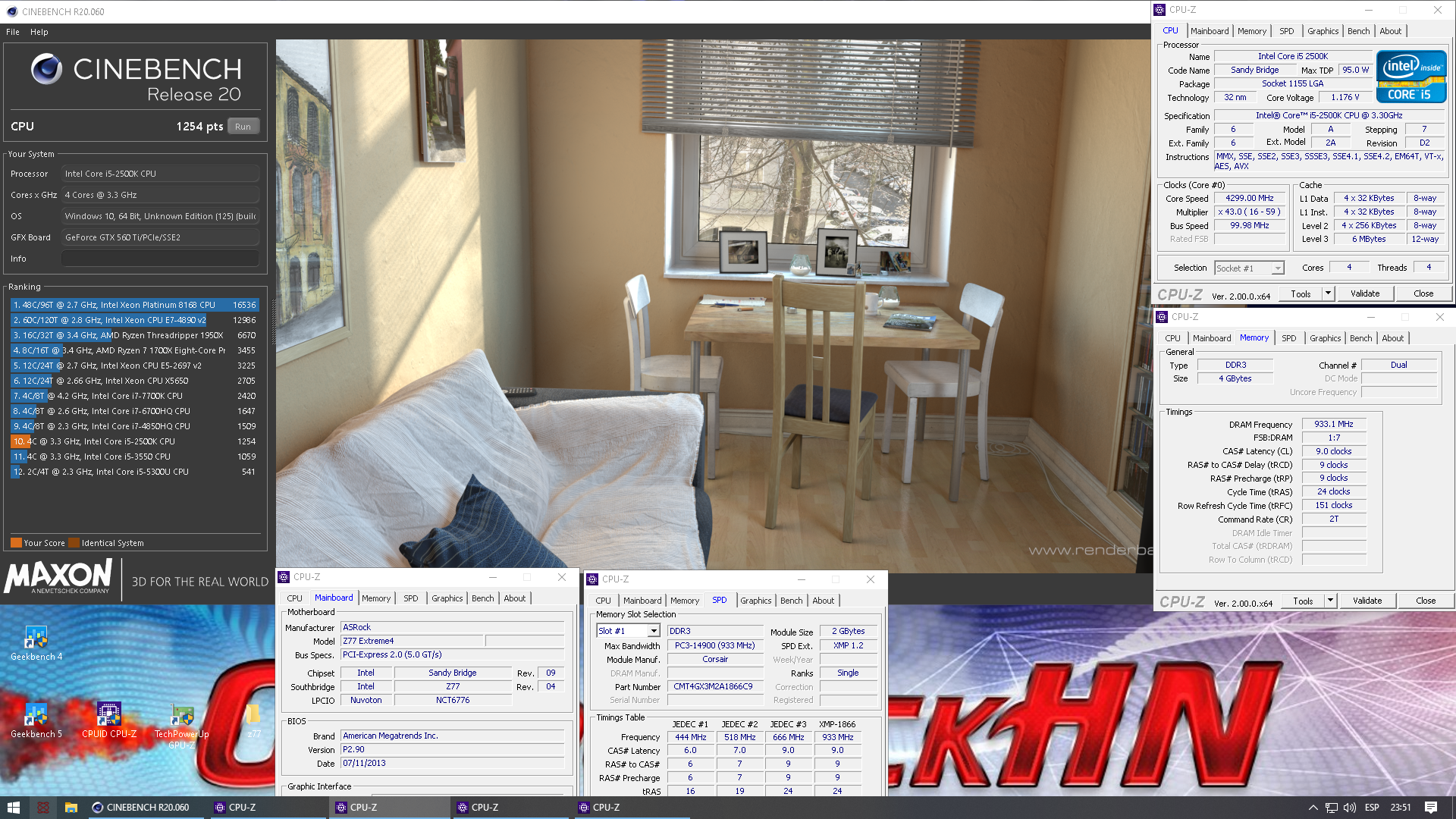Click the CPU-Z icon in Mainboard window title
The height and width of the screenshot is (819, 1456).
click(284, 577)
